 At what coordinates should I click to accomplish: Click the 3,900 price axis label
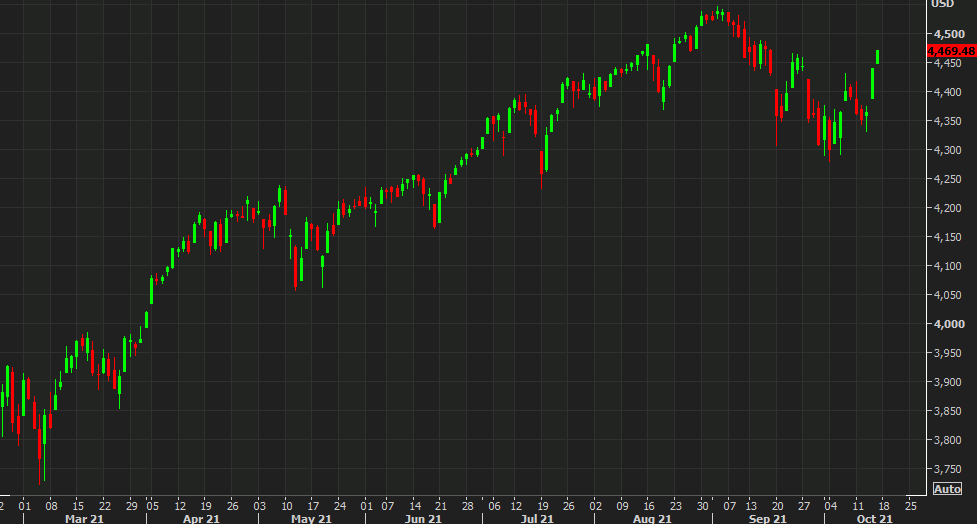(x=947, y=382)
